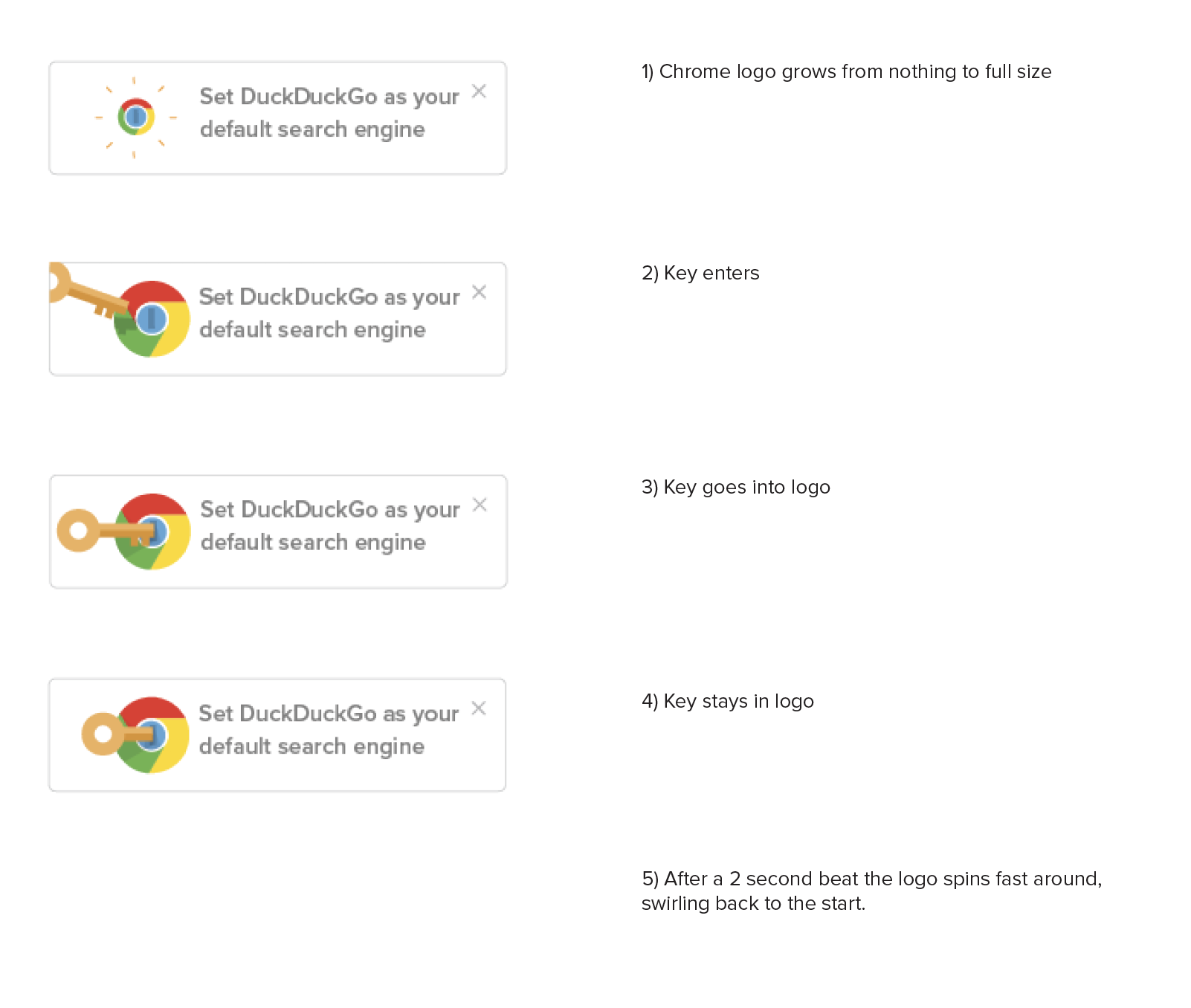Click the banner text in the third banner
Image resolution: width=1191 pixels, height=1008 pixels.
tap(330, 526)
